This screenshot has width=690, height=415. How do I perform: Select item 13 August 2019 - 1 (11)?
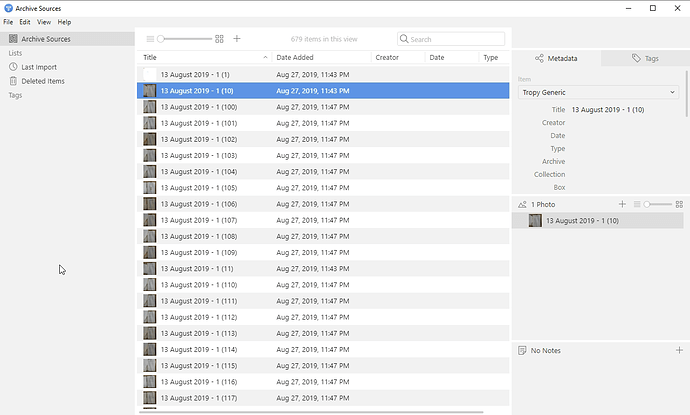[x=323, y=268]
